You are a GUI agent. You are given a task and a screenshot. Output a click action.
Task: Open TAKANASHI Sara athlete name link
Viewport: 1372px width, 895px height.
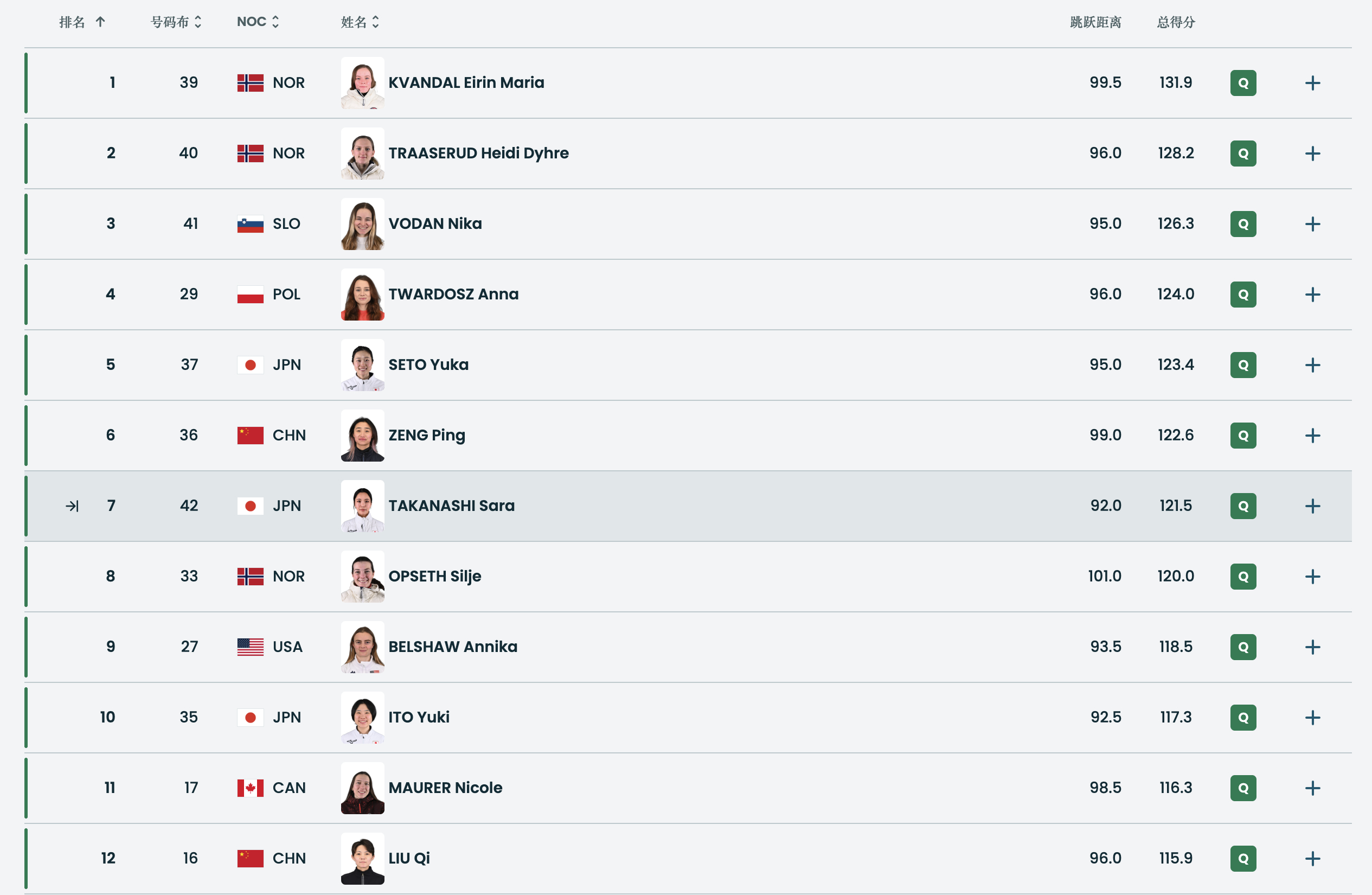(451, 506)
